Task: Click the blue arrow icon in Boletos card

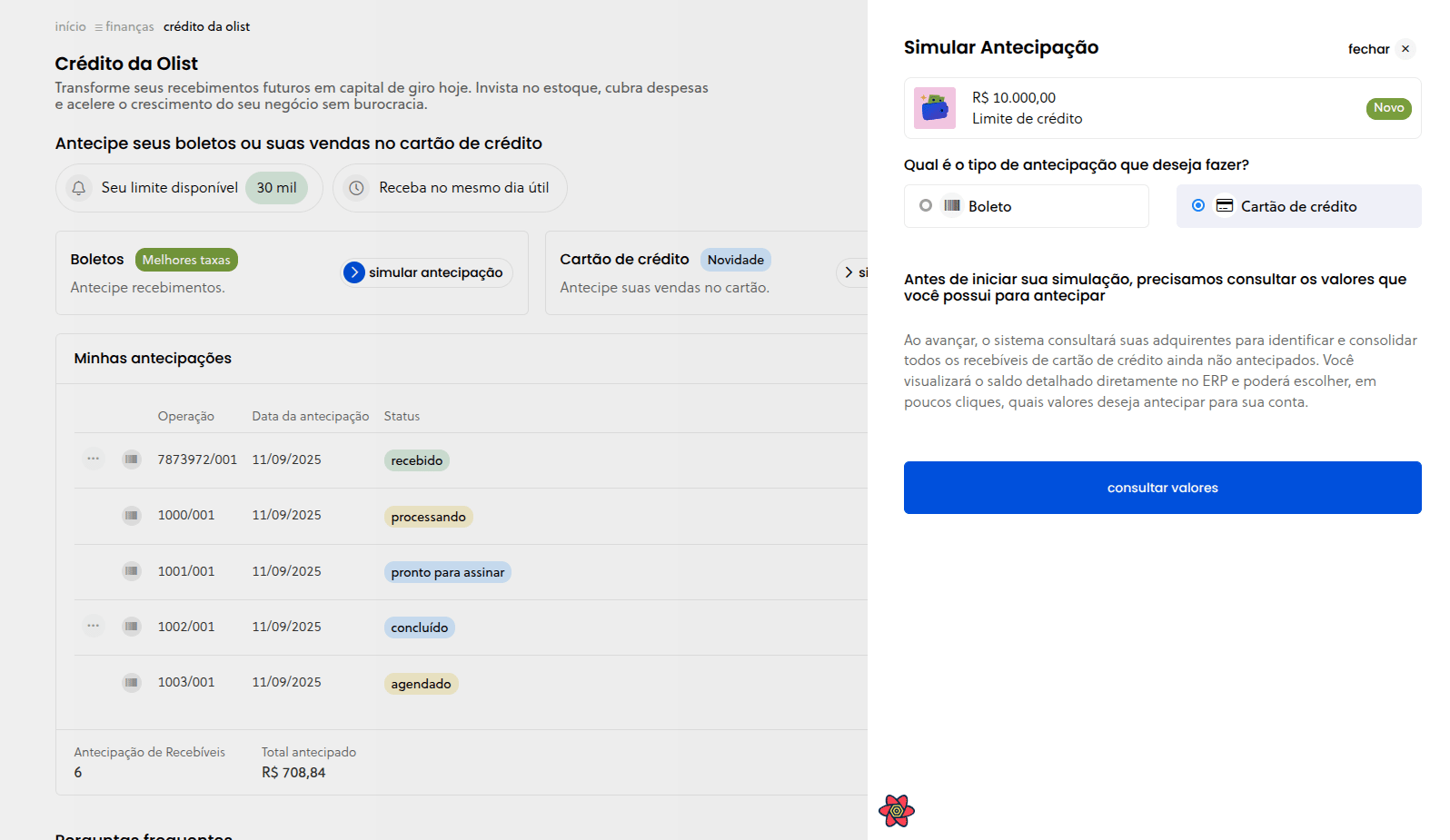Action: coord(354,272)
